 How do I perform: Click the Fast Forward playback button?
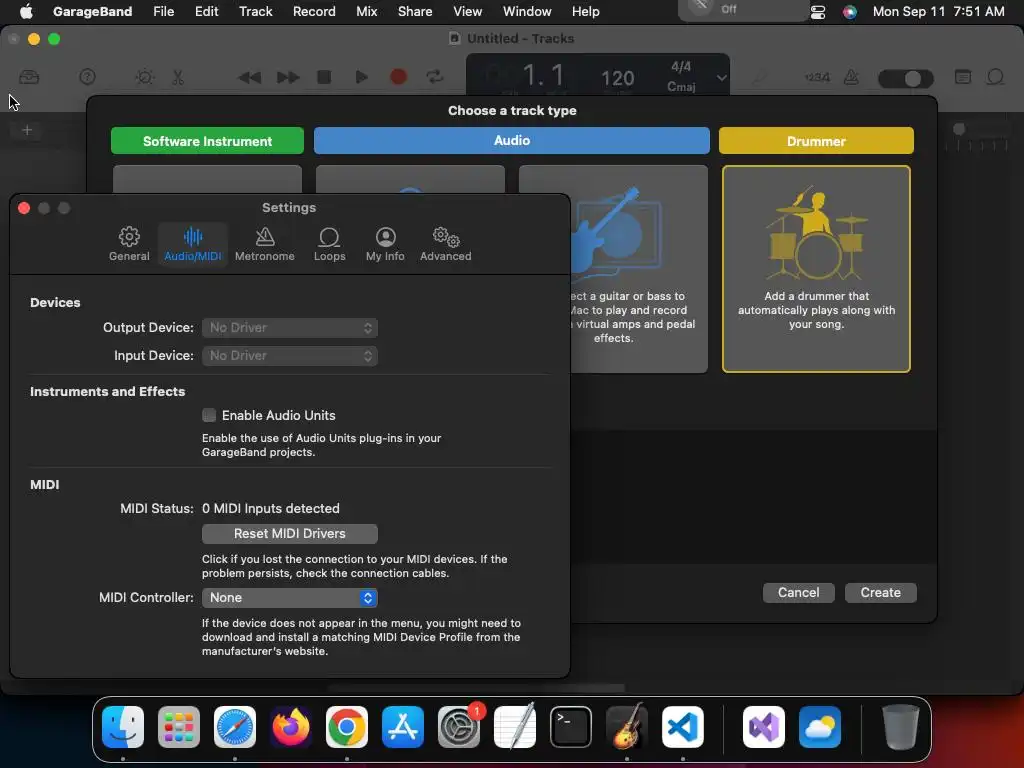(287, 77)
